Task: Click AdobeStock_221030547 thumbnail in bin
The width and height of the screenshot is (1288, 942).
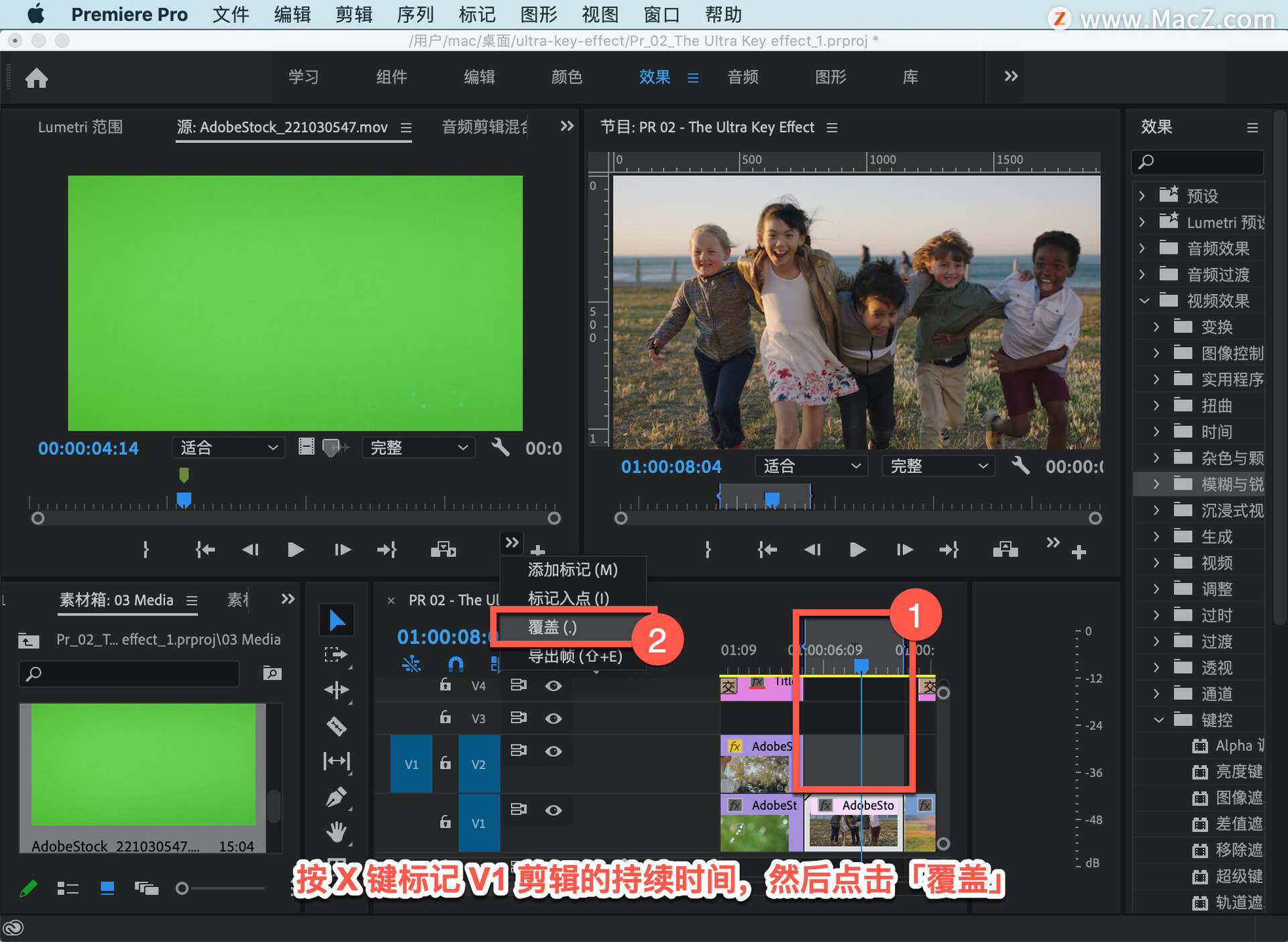Action: (x=144, y=763)
